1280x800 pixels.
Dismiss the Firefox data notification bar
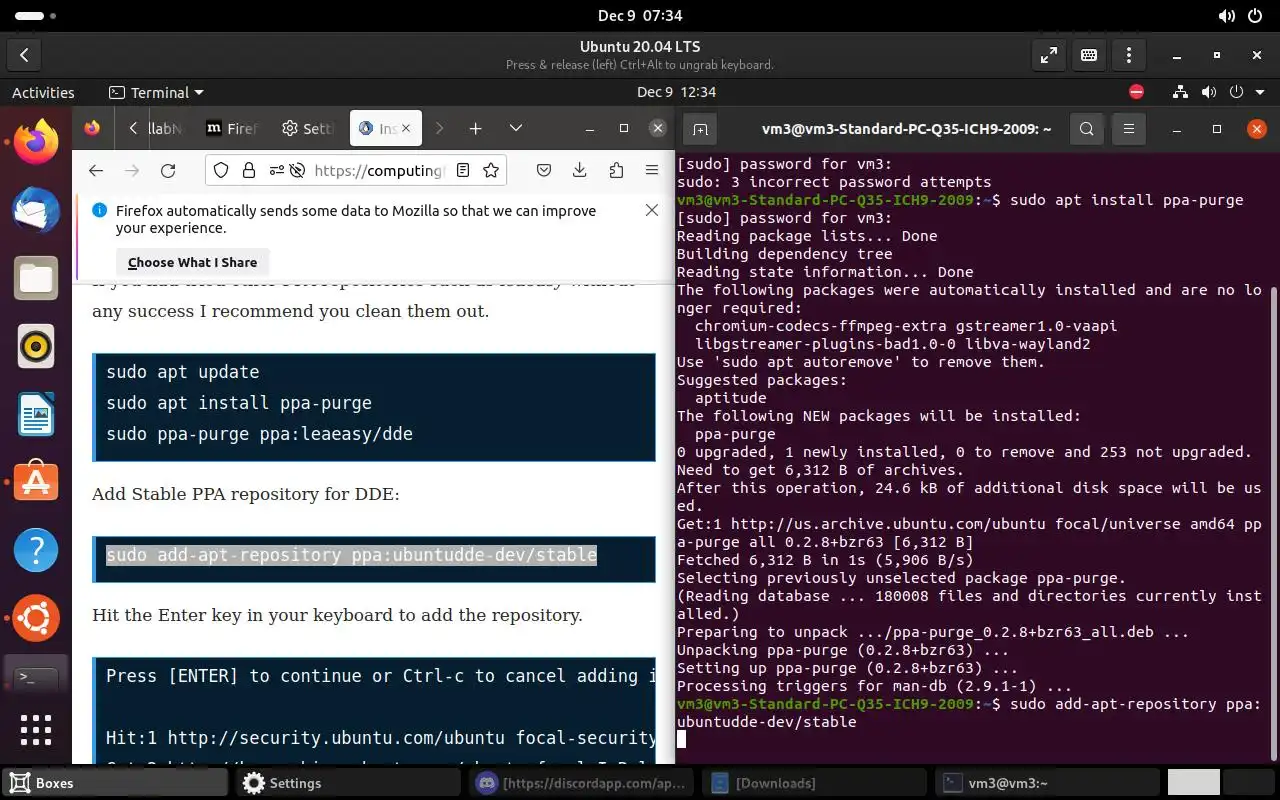(x=652, y=210)
